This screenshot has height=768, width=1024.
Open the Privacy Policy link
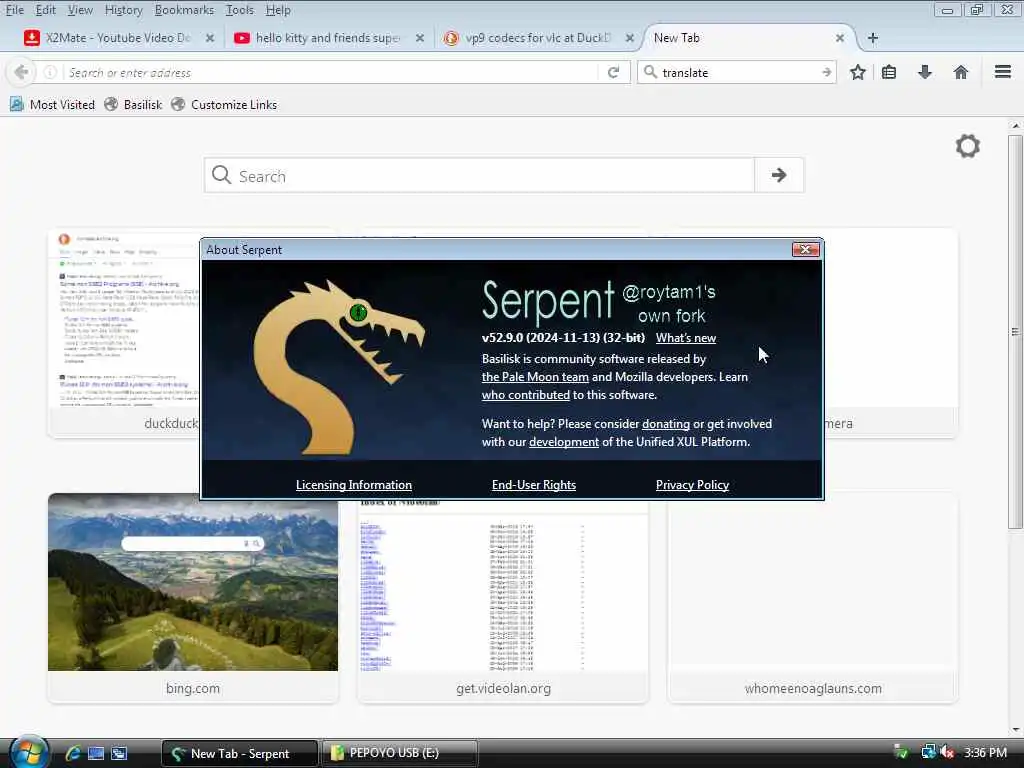pyautogui.click(x=692, y=485)
